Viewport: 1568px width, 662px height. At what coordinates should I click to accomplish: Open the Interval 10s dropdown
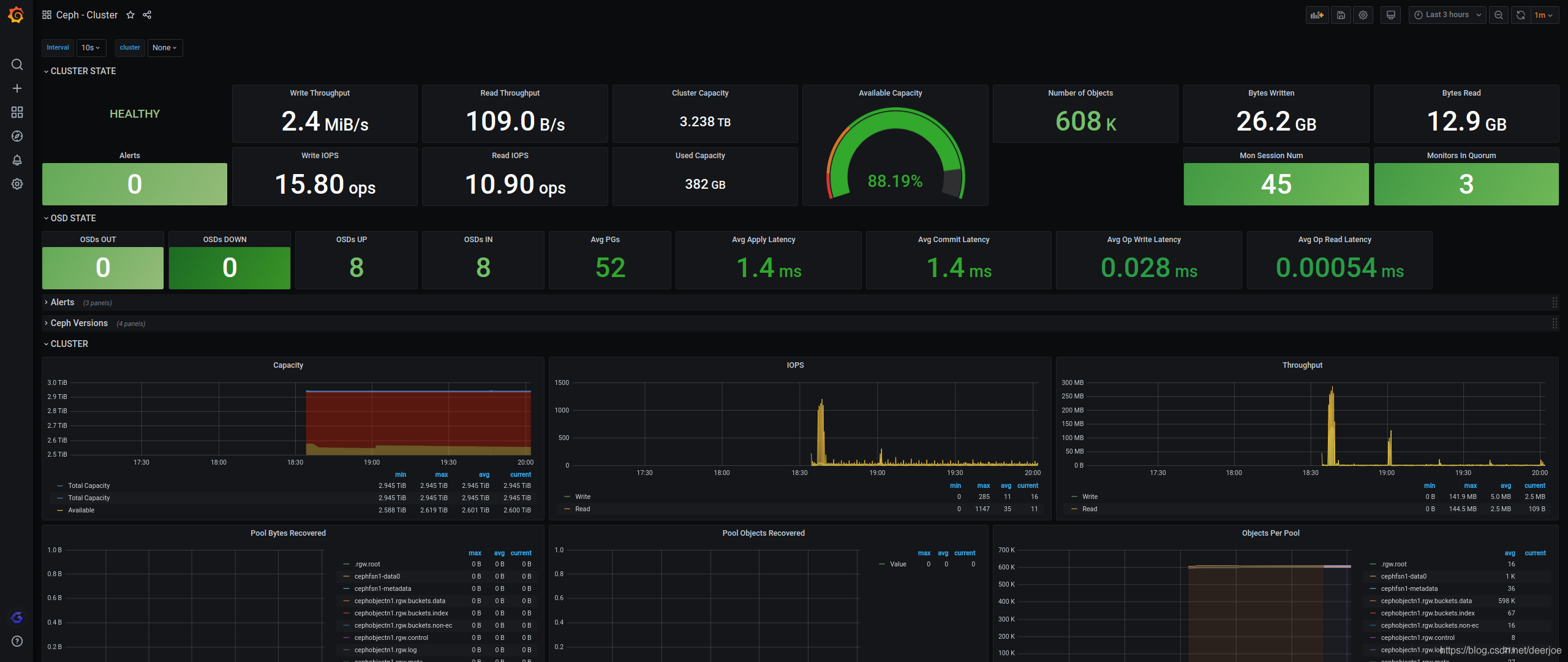(91, 48)
